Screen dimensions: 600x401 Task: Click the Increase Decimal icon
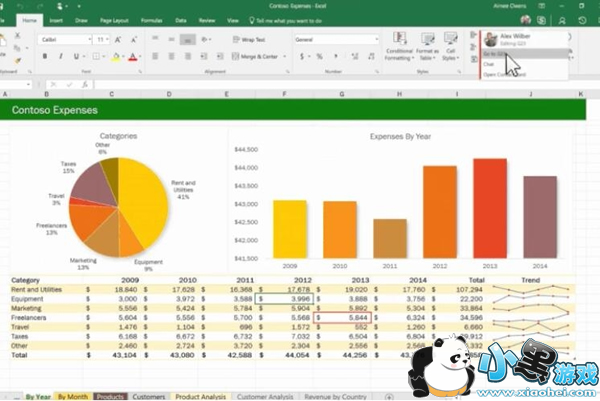point(355,56)
